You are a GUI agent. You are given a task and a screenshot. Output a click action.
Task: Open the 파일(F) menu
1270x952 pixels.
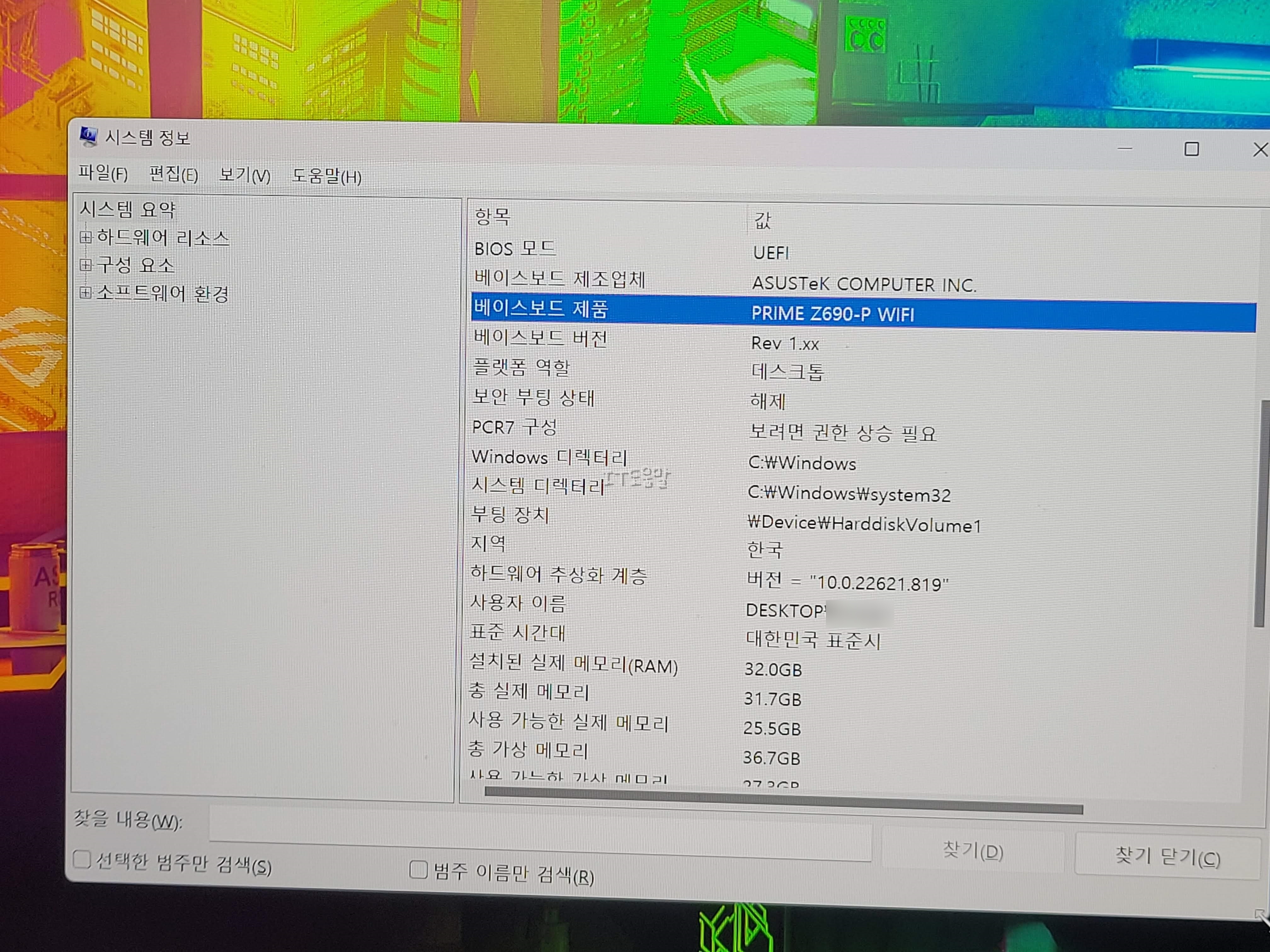[x=103, y=173]
